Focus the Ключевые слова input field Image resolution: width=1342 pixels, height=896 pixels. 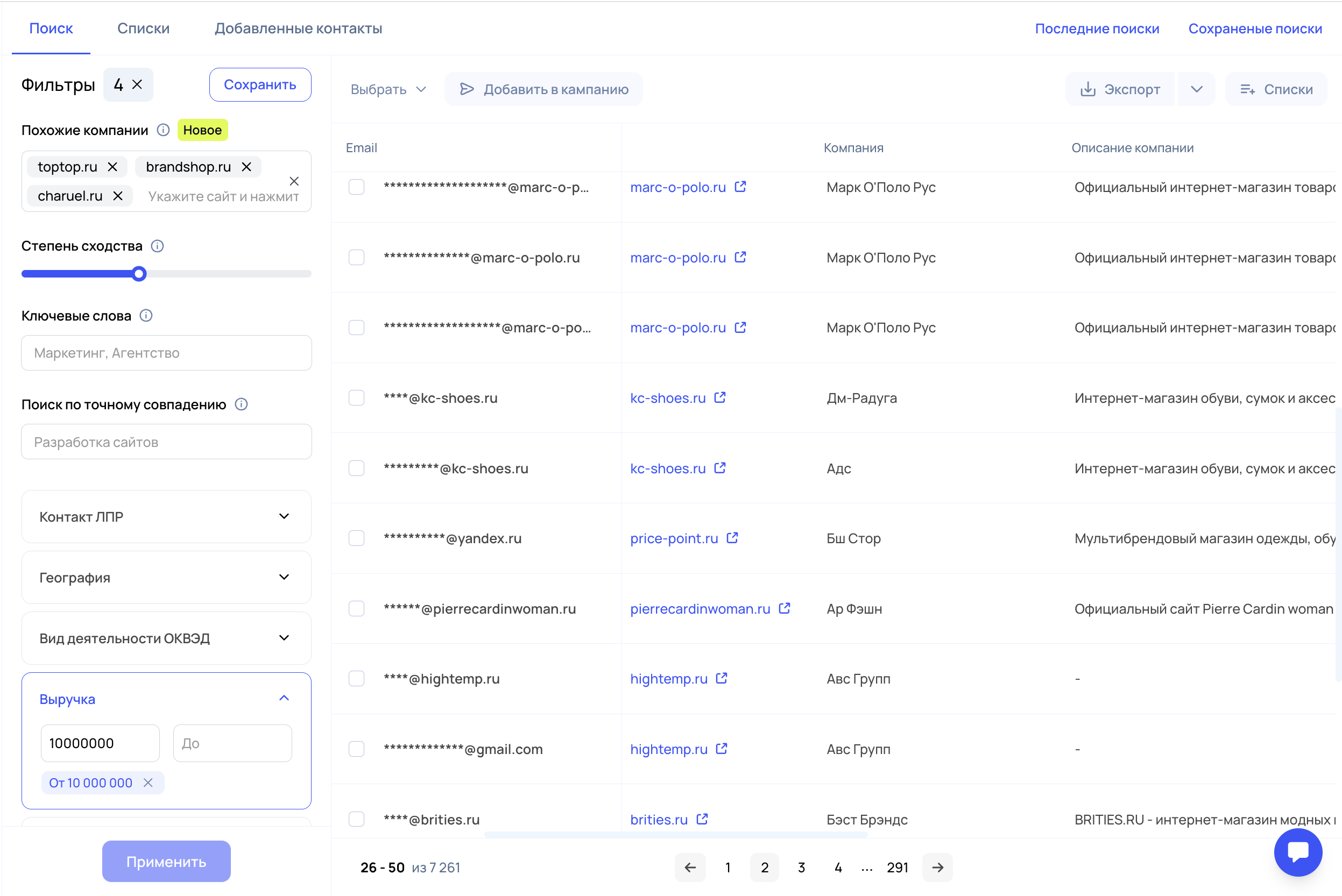click(166, 353)
